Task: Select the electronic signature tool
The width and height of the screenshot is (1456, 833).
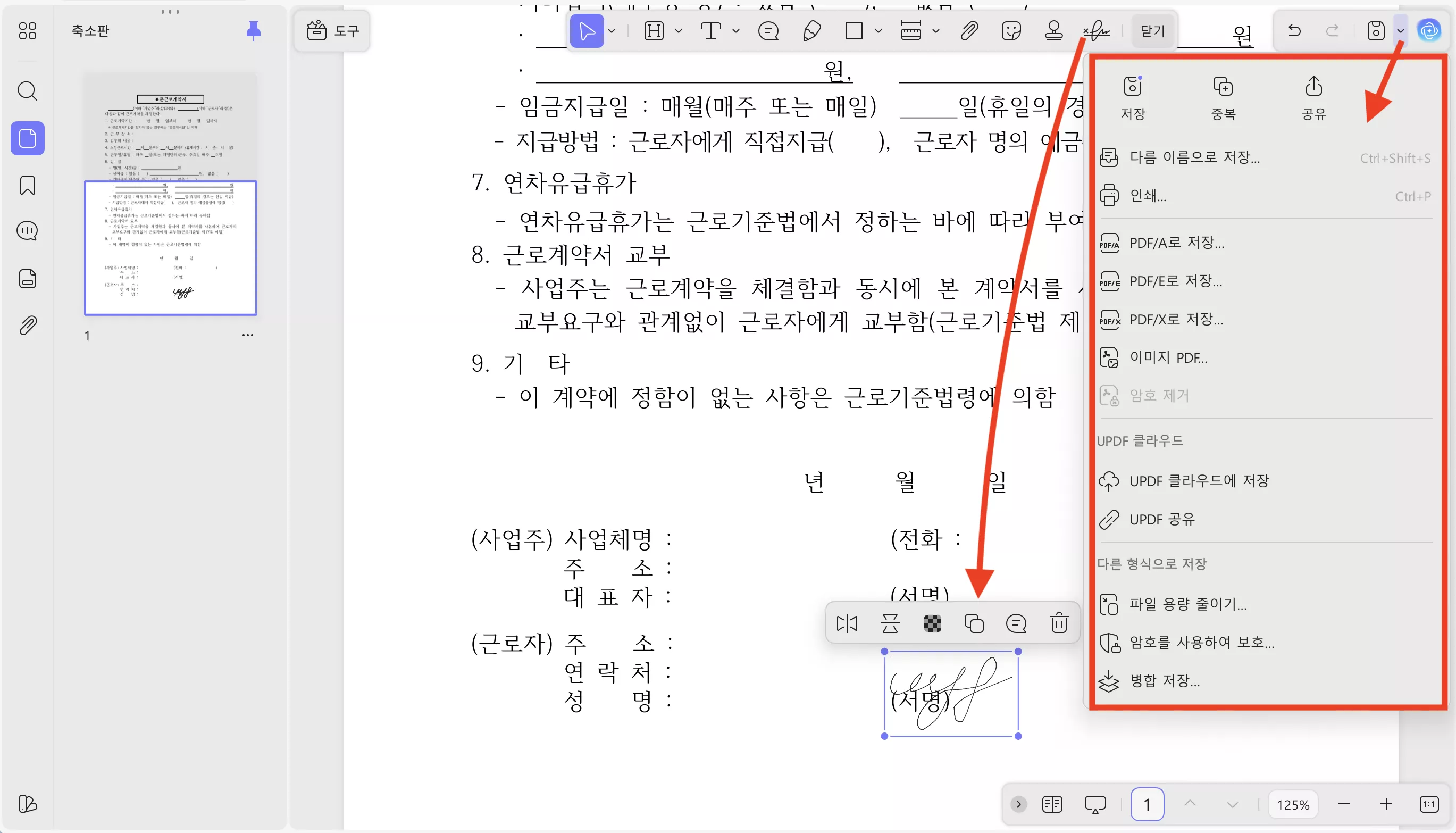Action: click(x=1097, y=31)
